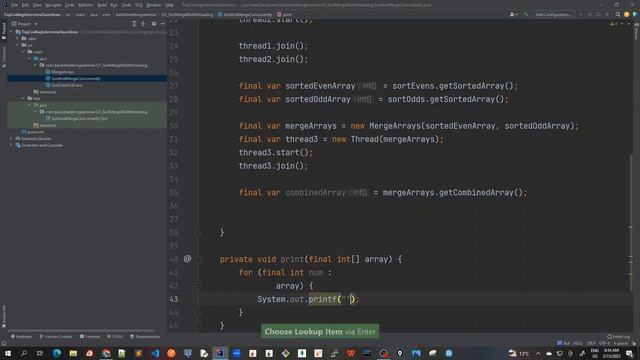640x360 pixels.
Task: Open the Navigate menu
Action: click(53, 5)
